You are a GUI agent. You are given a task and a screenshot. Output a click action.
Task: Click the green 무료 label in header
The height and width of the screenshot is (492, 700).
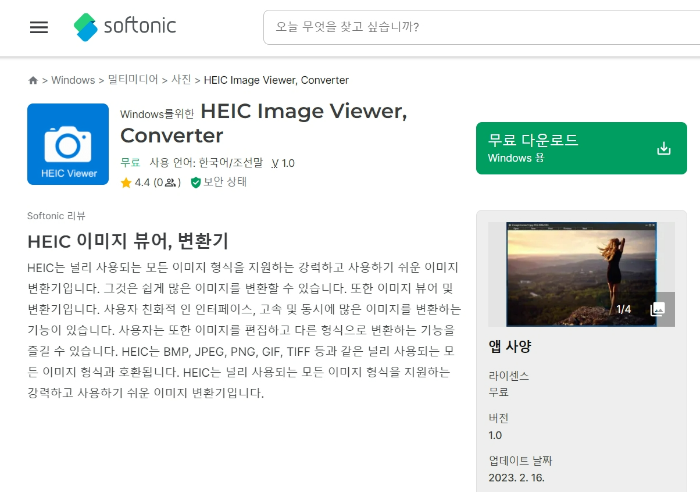coord(130,163)
